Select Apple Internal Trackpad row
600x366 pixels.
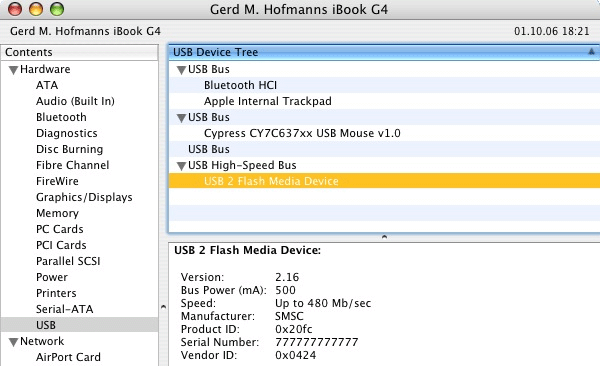384,101
